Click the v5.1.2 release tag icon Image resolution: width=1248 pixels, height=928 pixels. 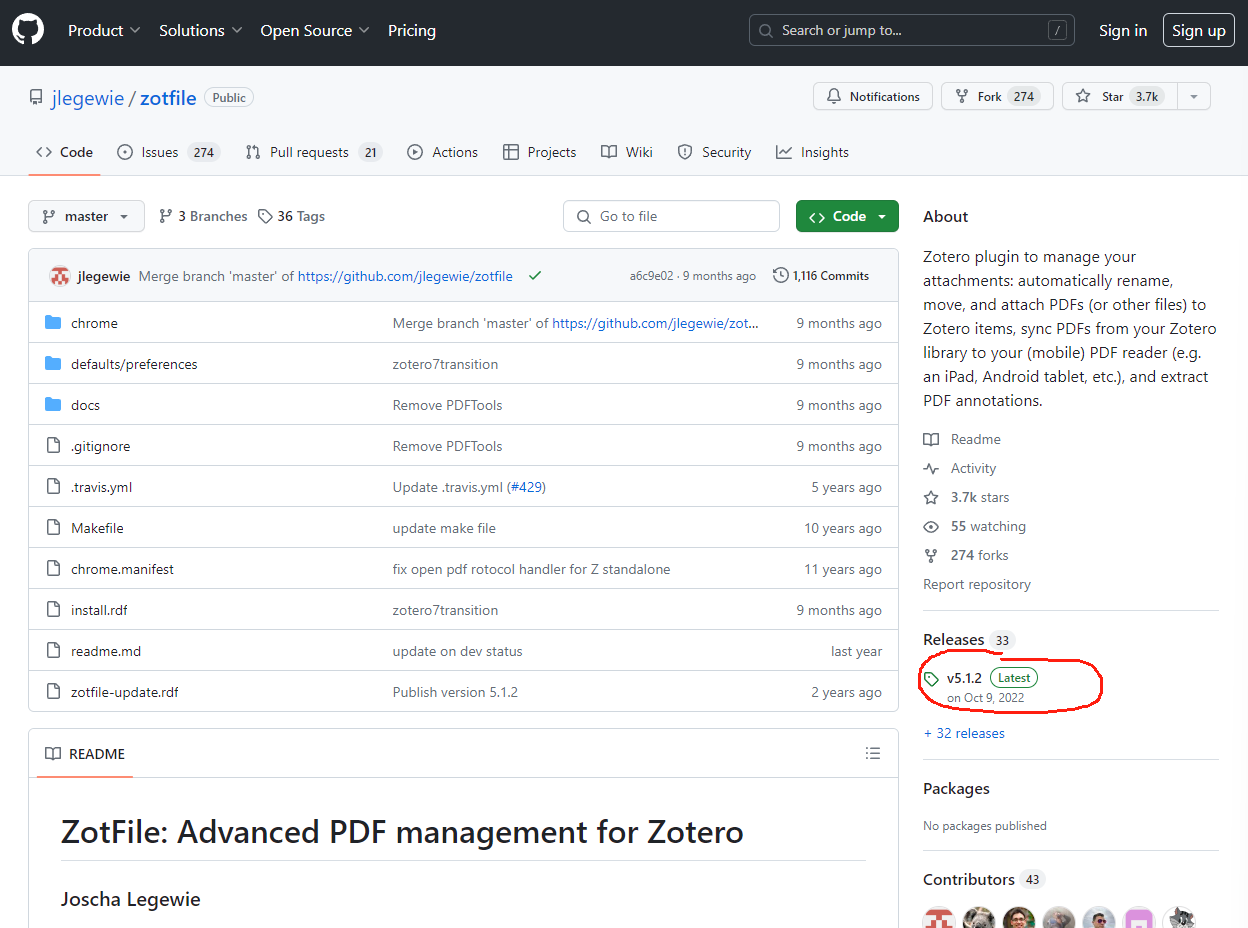pyautogui.click(x=932, y=679)
